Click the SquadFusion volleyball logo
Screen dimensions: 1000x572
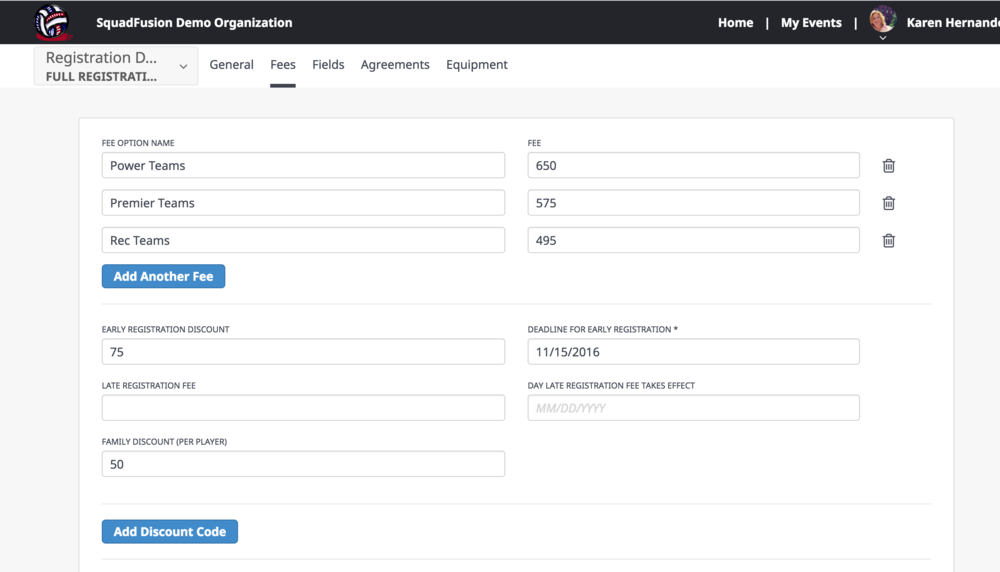click(x=52, y=22)
